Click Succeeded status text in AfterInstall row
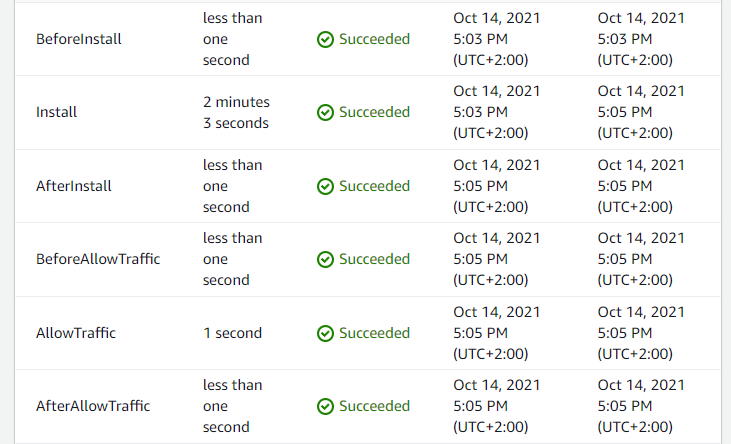 tap(374, 186)
